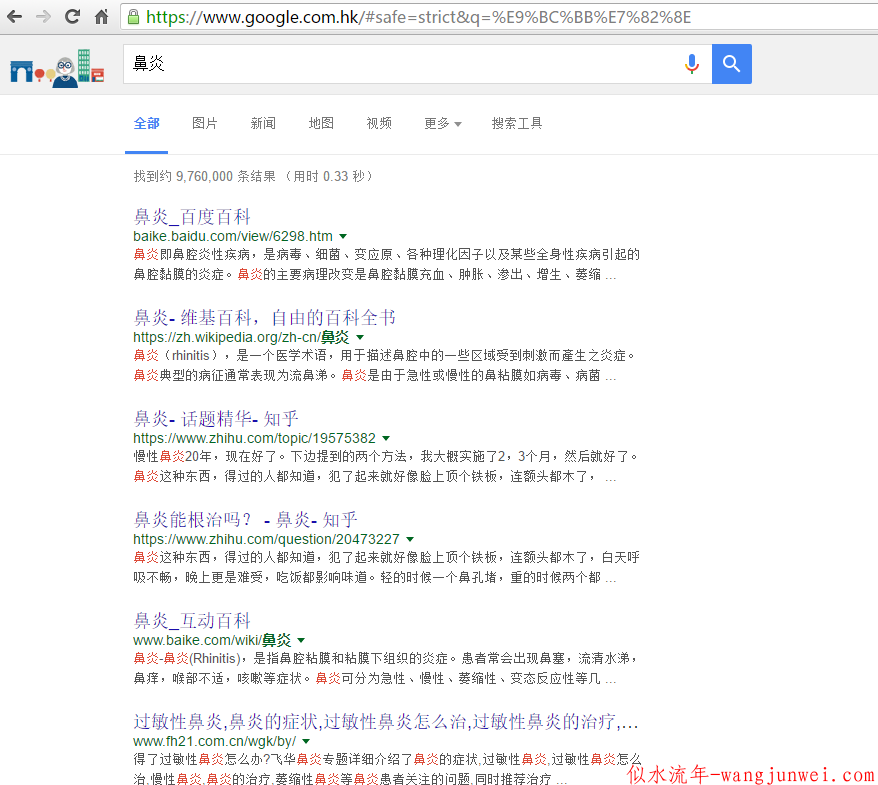
Task: Click the https://www.zhihu.com/question/20473227 URL text
Action: pos(267,539)
